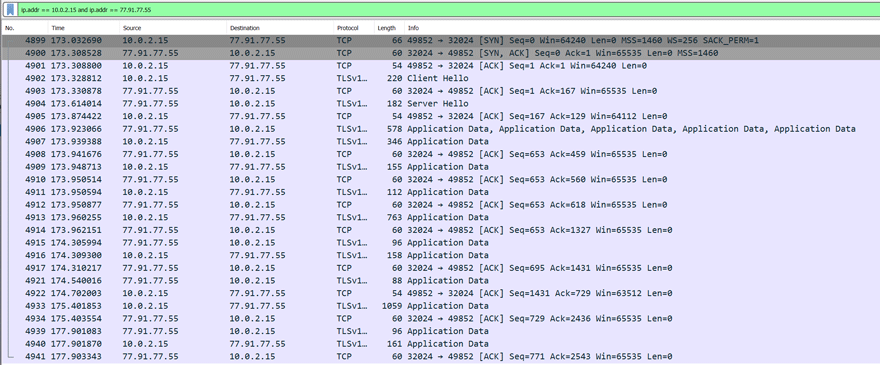
Task: Select packet 4922 Win=63512 row
Action: coord(440,293)
